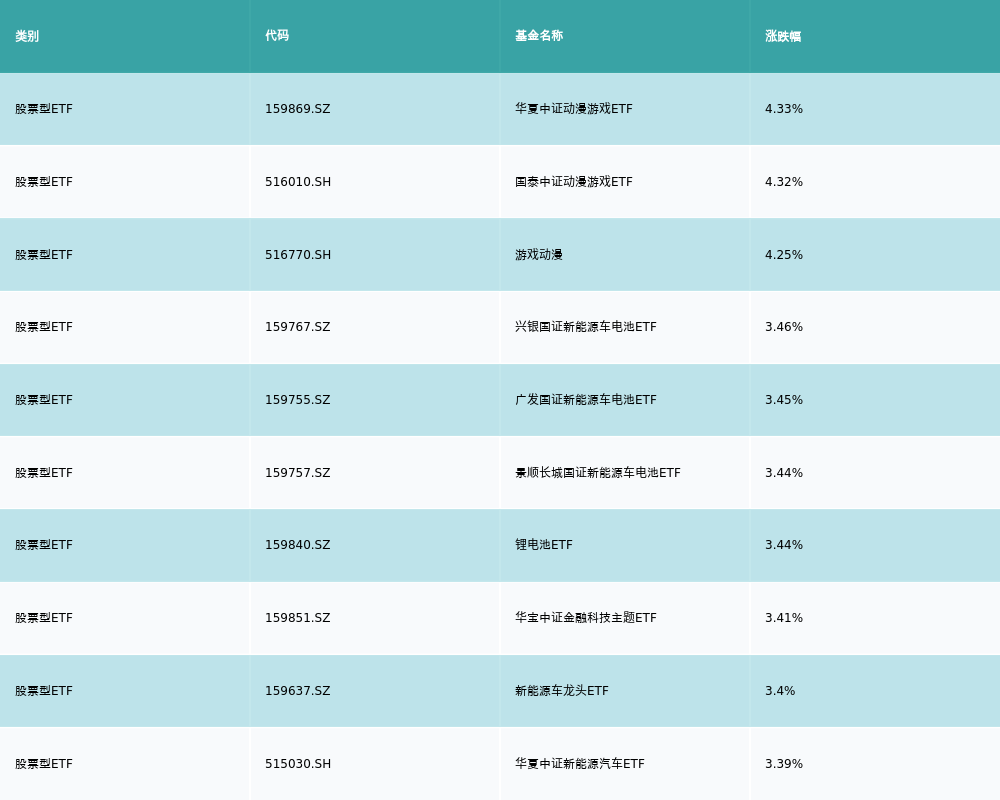Click the 3.46% change value
The height and width of the screenshot is (800, 1000).
point(783,327)
